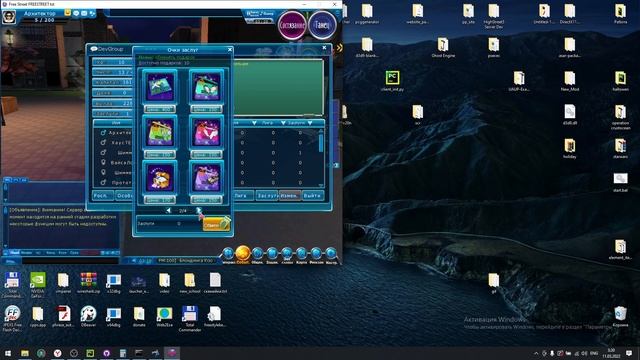Select the halloween folder on desktop
The image size is (640, 360).
[x=620, y=81]
